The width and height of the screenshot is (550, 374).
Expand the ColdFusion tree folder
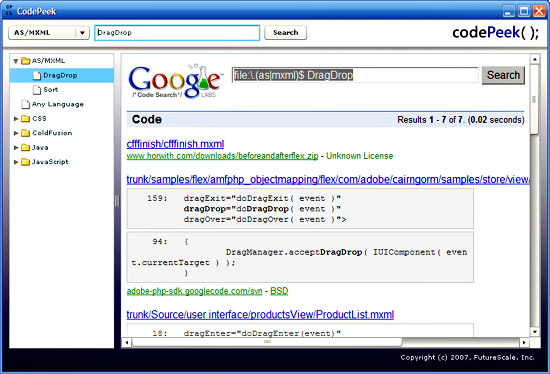point(16,133)
